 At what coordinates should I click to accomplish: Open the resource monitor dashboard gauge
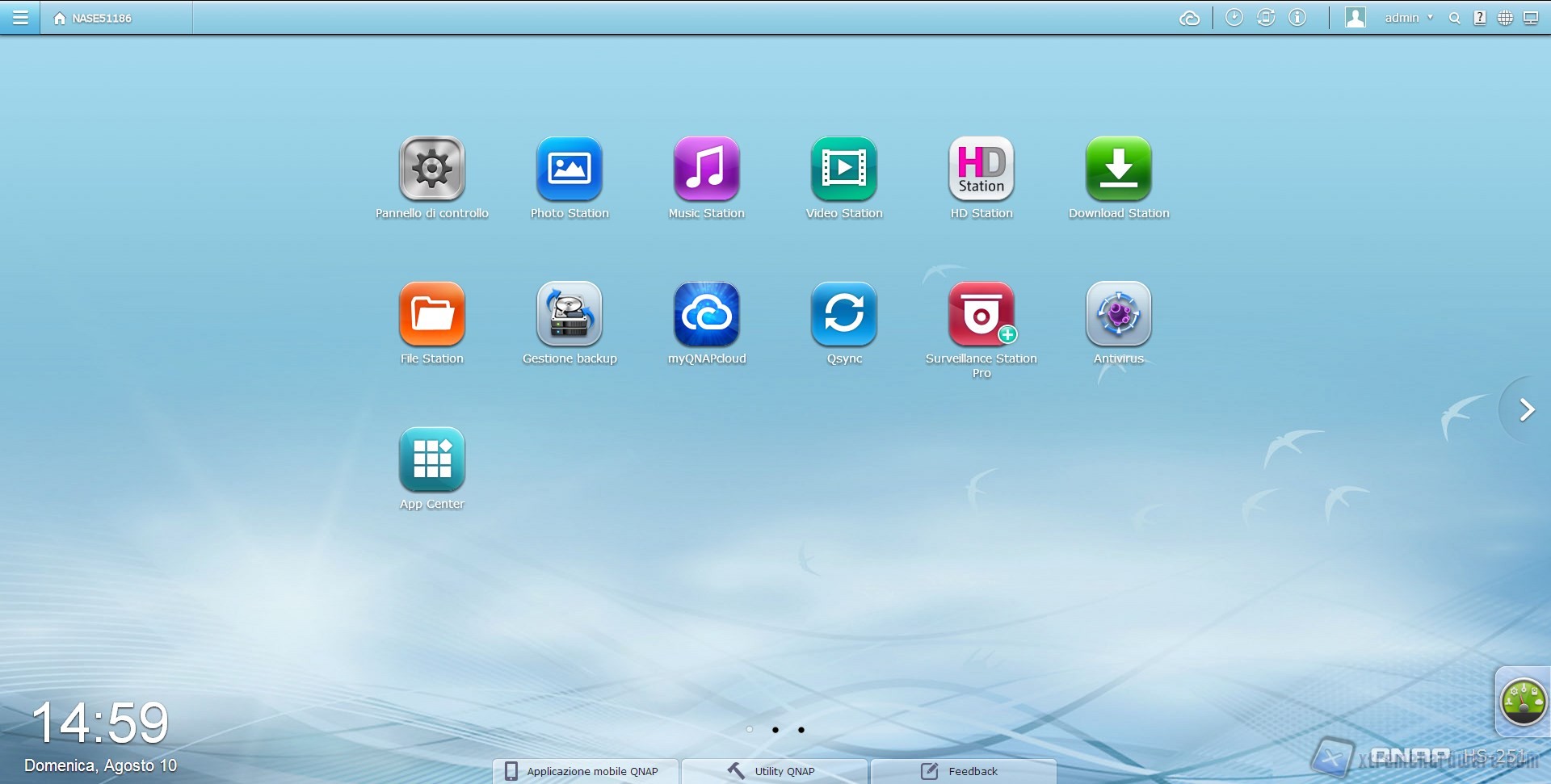tap(1523, 701)
